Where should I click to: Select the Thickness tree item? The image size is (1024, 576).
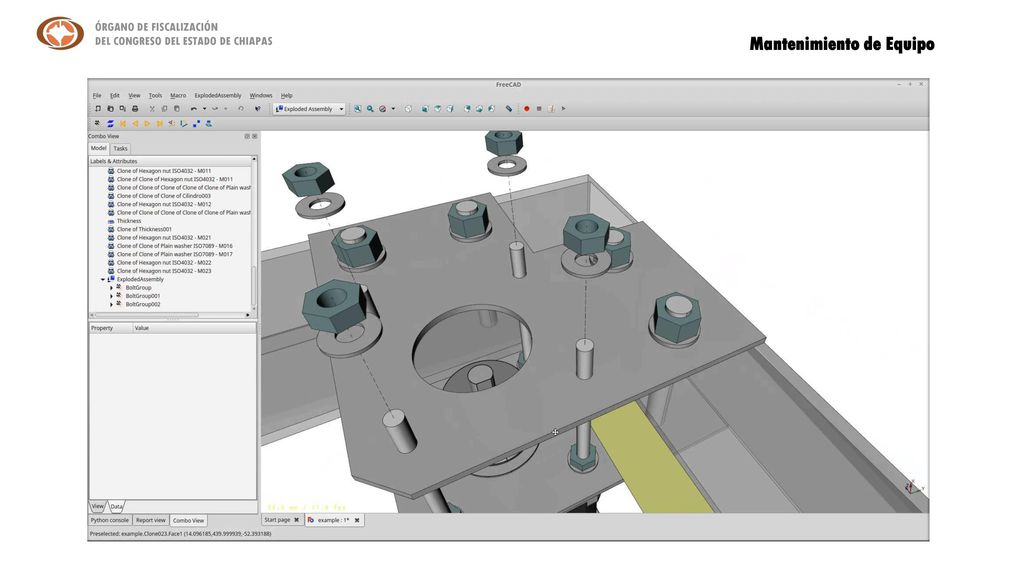tap(129, 221)
